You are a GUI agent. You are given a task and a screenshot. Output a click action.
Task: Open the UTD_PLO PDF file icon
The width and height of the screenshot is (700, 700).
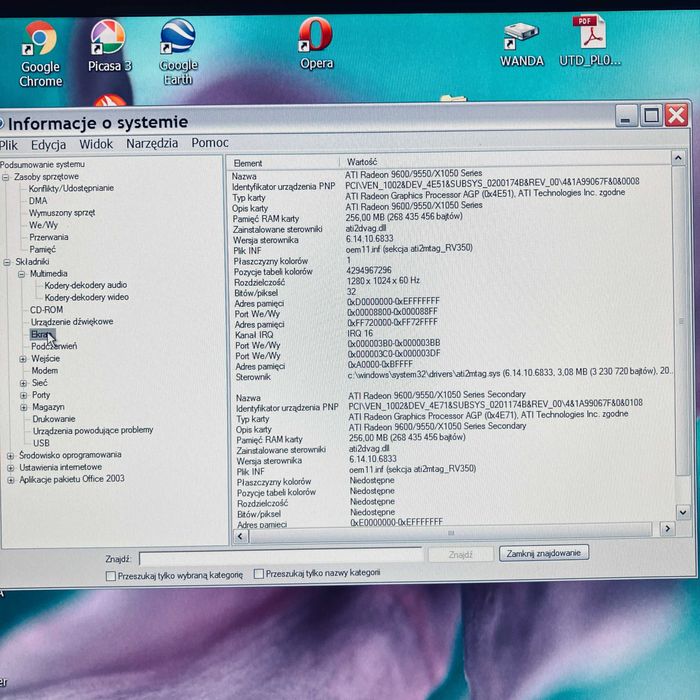click(590, 41)
